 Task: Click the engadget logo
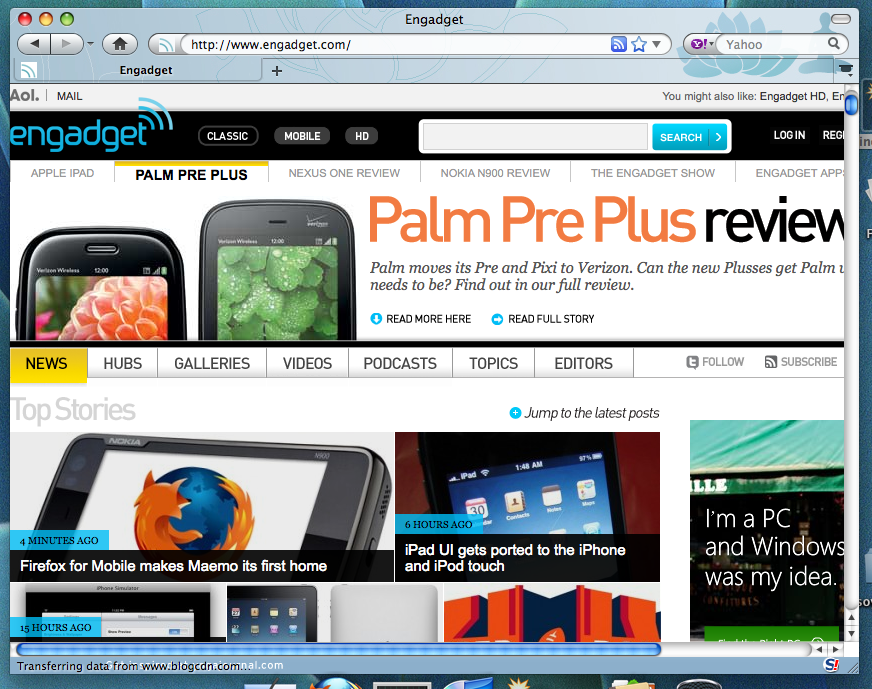coord(91,125)
